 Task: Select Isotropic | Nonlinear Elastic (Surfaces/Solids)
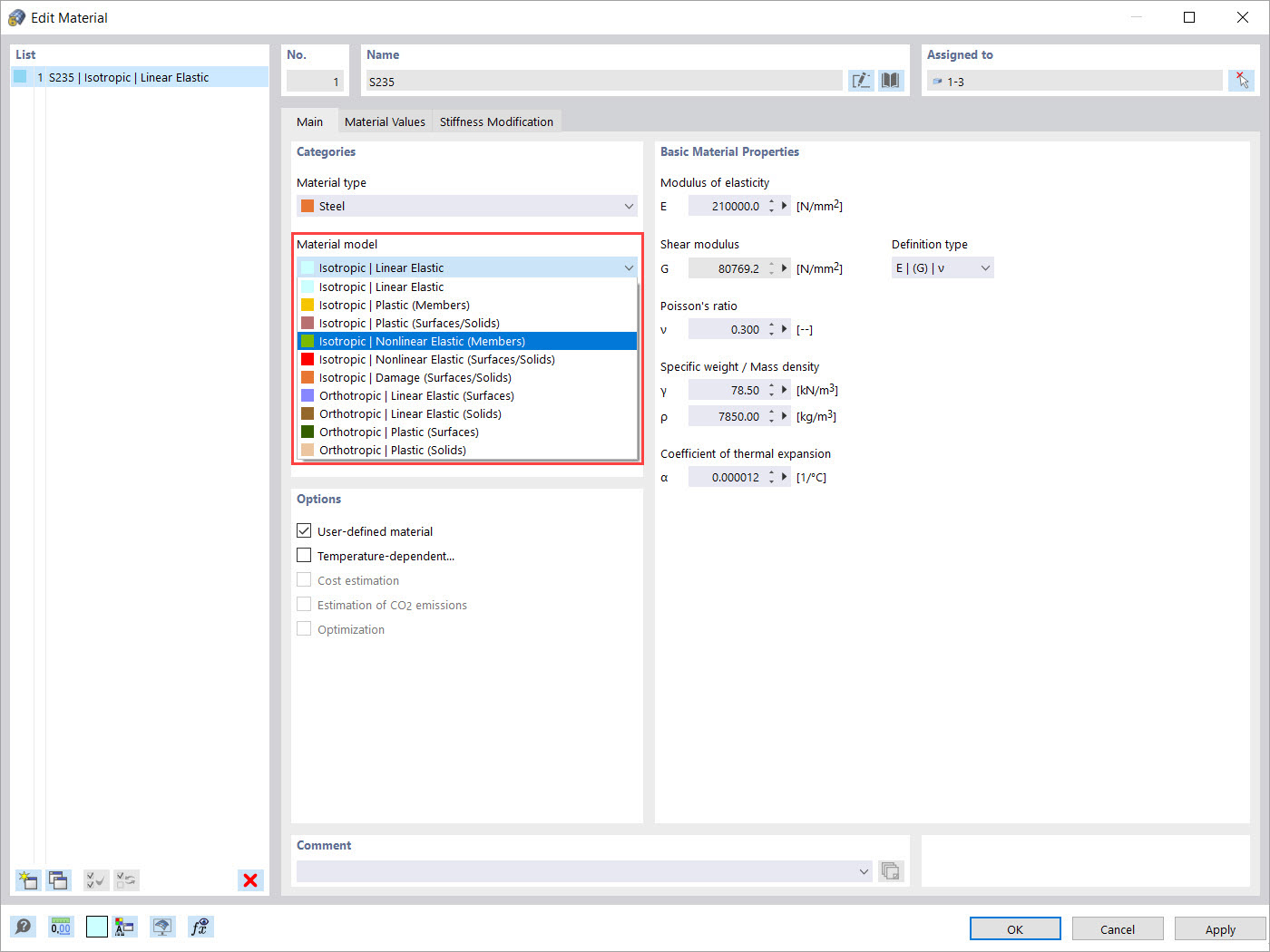click(467, 359)
